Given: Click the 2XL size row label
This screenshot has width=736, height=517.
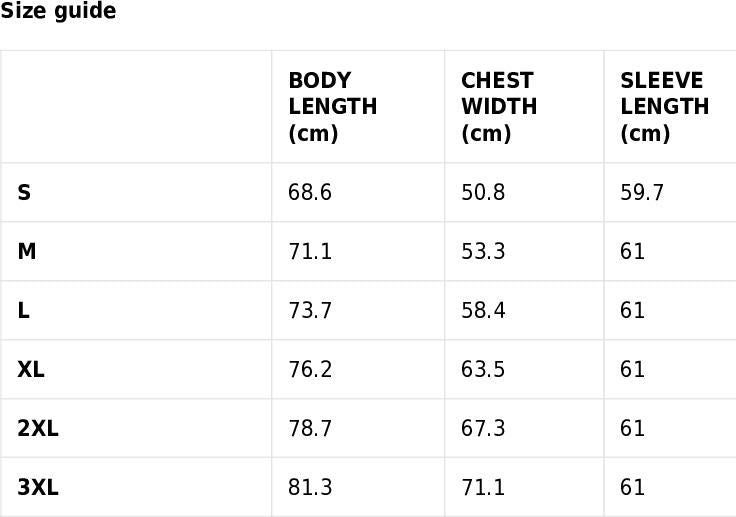Looking at the screenshot, I should (38, 429).
